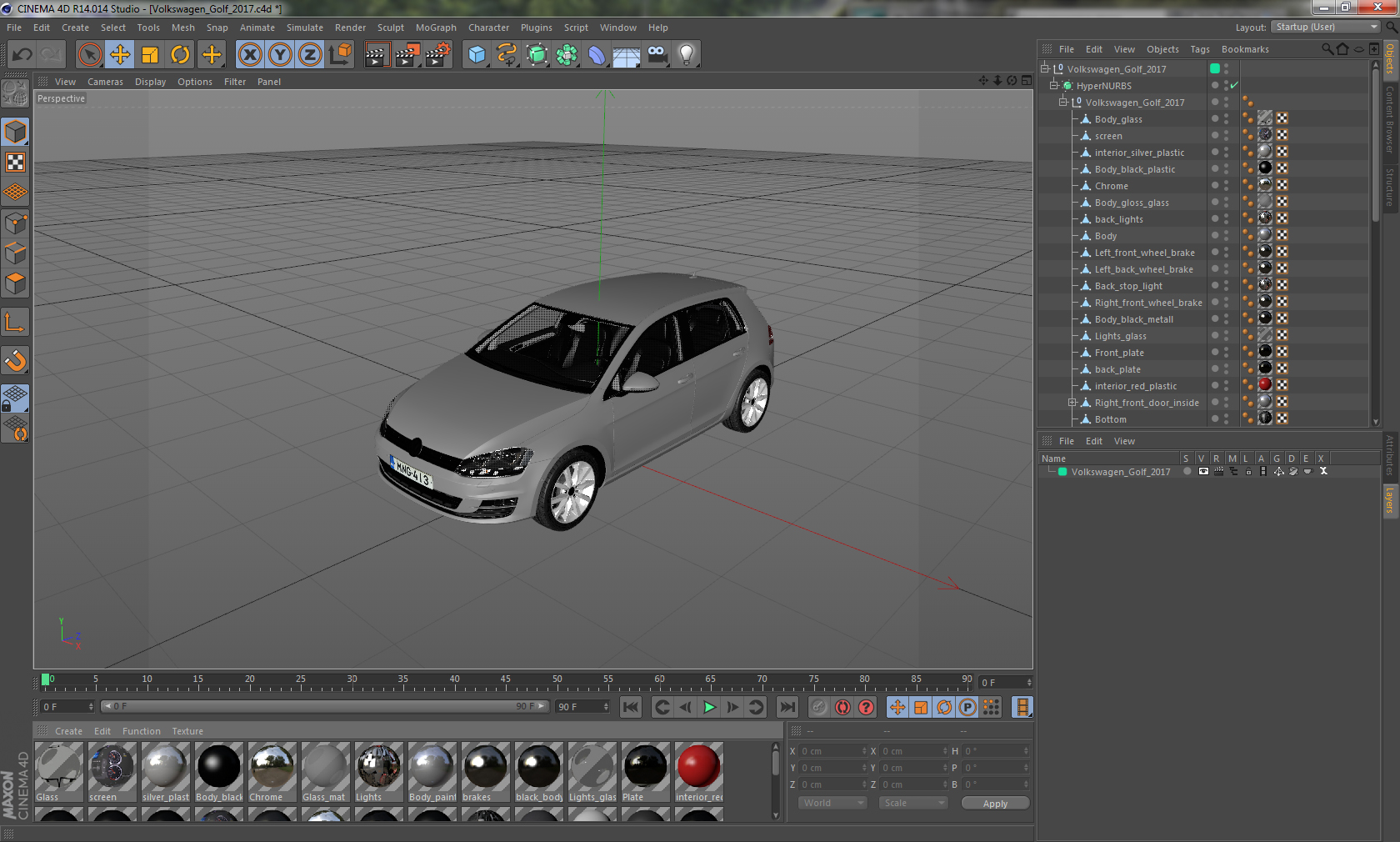Open viewport Cameras menu
The image size is (1400, 842).
click(x=105, y=82)
